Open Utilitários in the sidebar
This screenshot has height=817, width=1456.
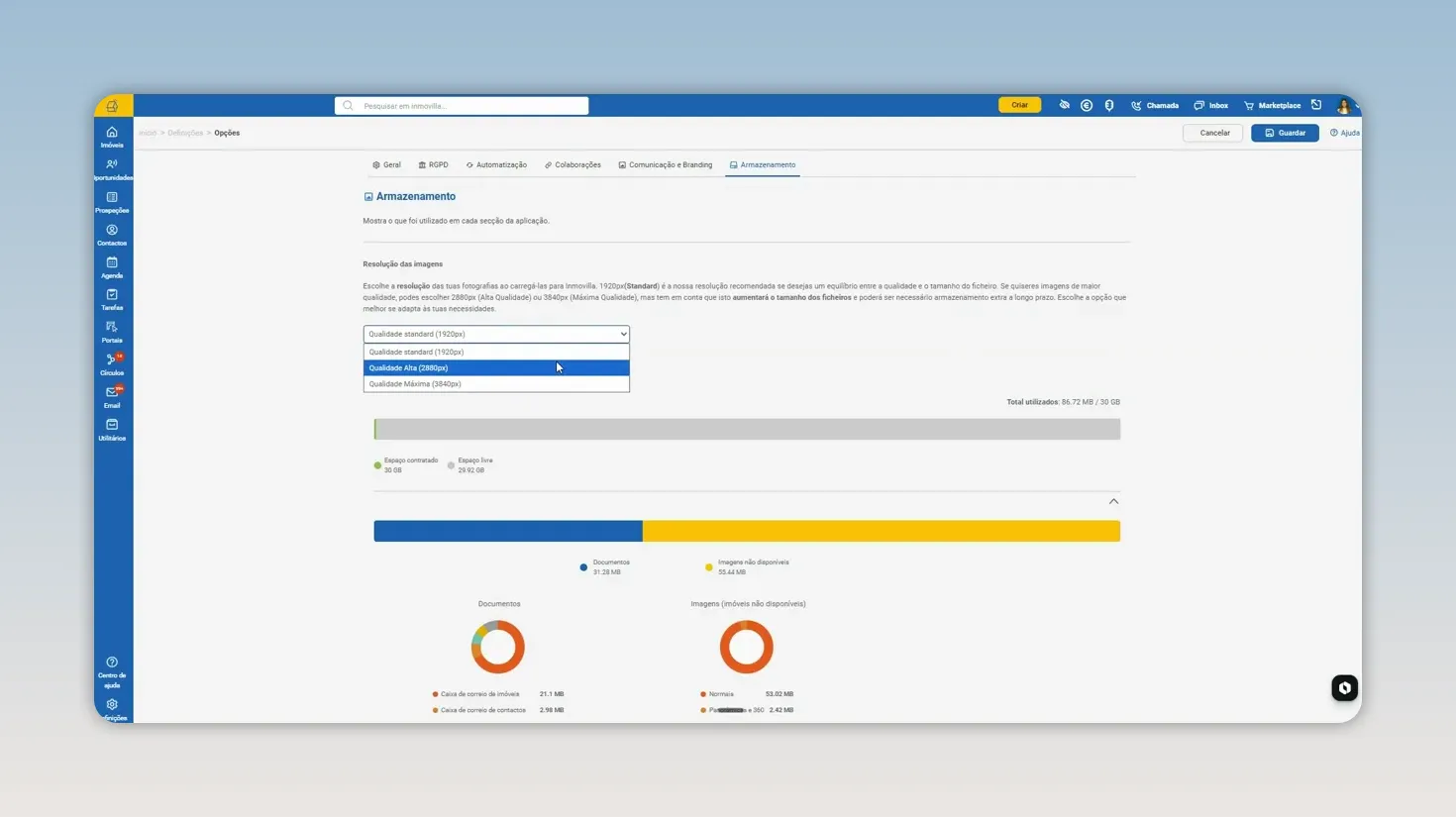[x=112, y=430]
